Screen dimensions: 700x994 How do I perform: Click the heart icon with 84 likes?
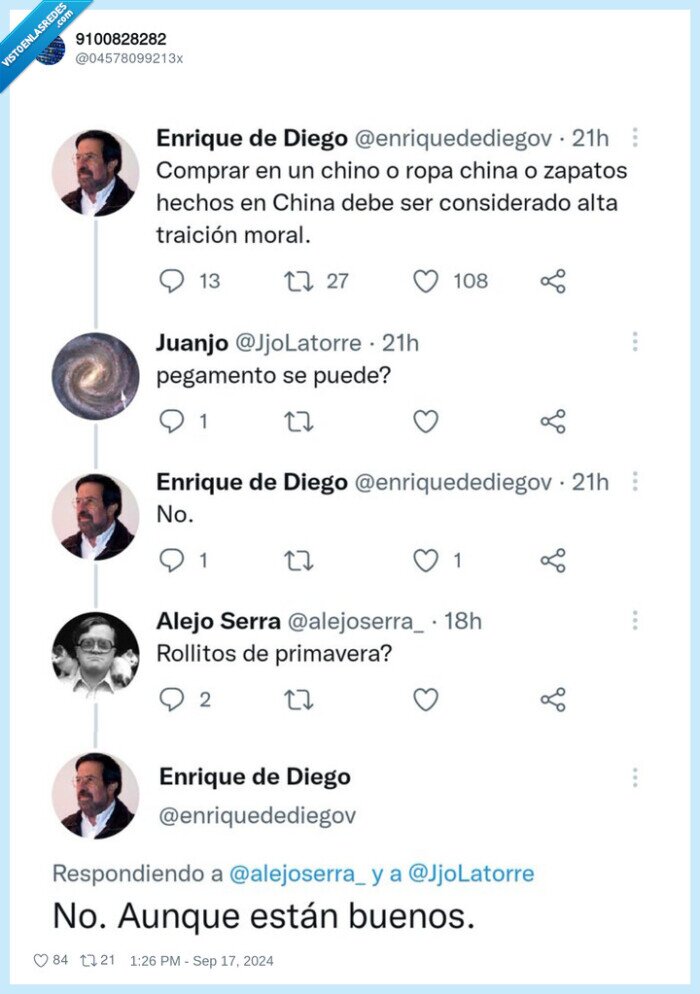[x=41, y=960]
